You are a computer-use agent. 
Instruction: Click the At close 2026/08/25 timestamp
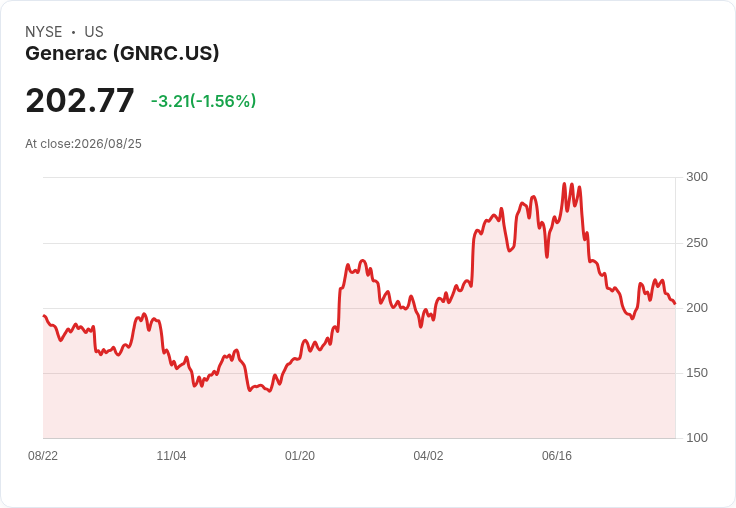[x=84, y=144]
